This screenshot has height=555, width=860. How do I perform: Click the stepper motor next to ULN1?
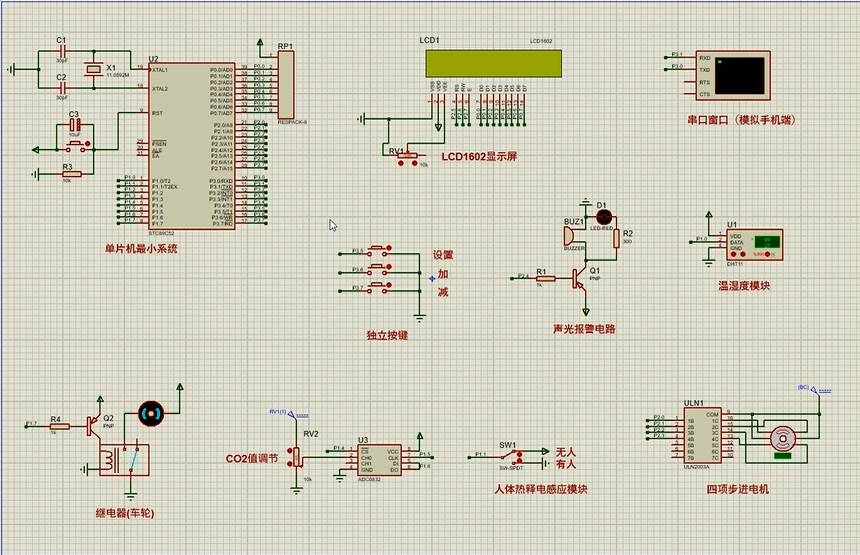point(783,439)
